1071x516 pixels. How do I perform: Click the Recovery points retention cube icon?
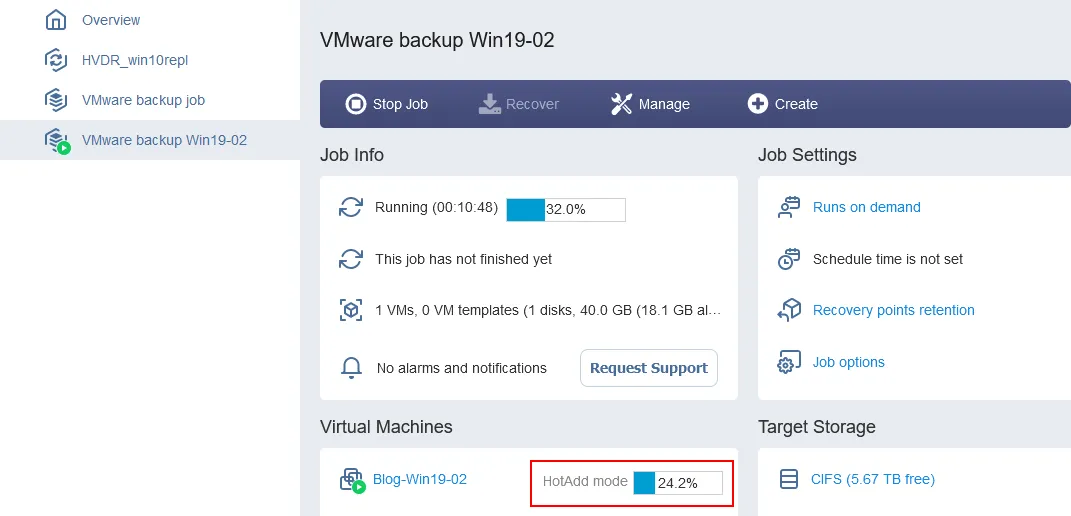[789, 311]
